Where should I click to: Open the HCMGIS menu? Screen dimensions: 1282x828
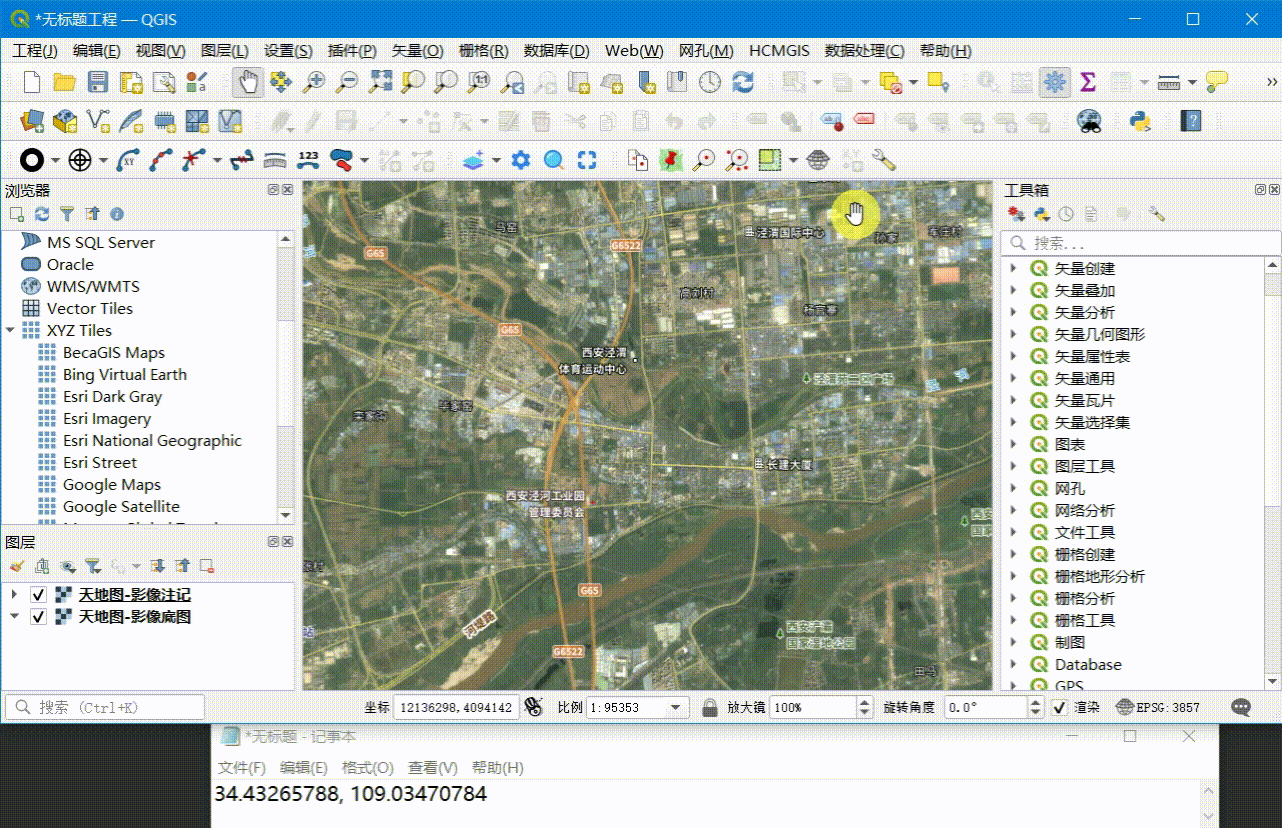point(779,51)
